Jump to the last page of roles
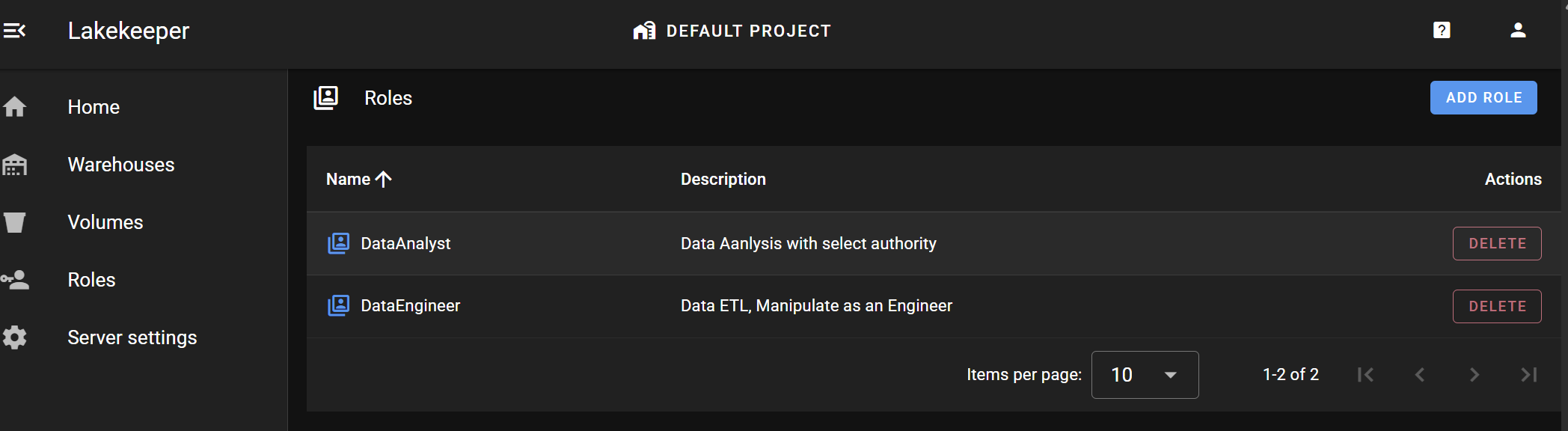Viewport: 1568px width, 431px height. tap(1528, 375)
